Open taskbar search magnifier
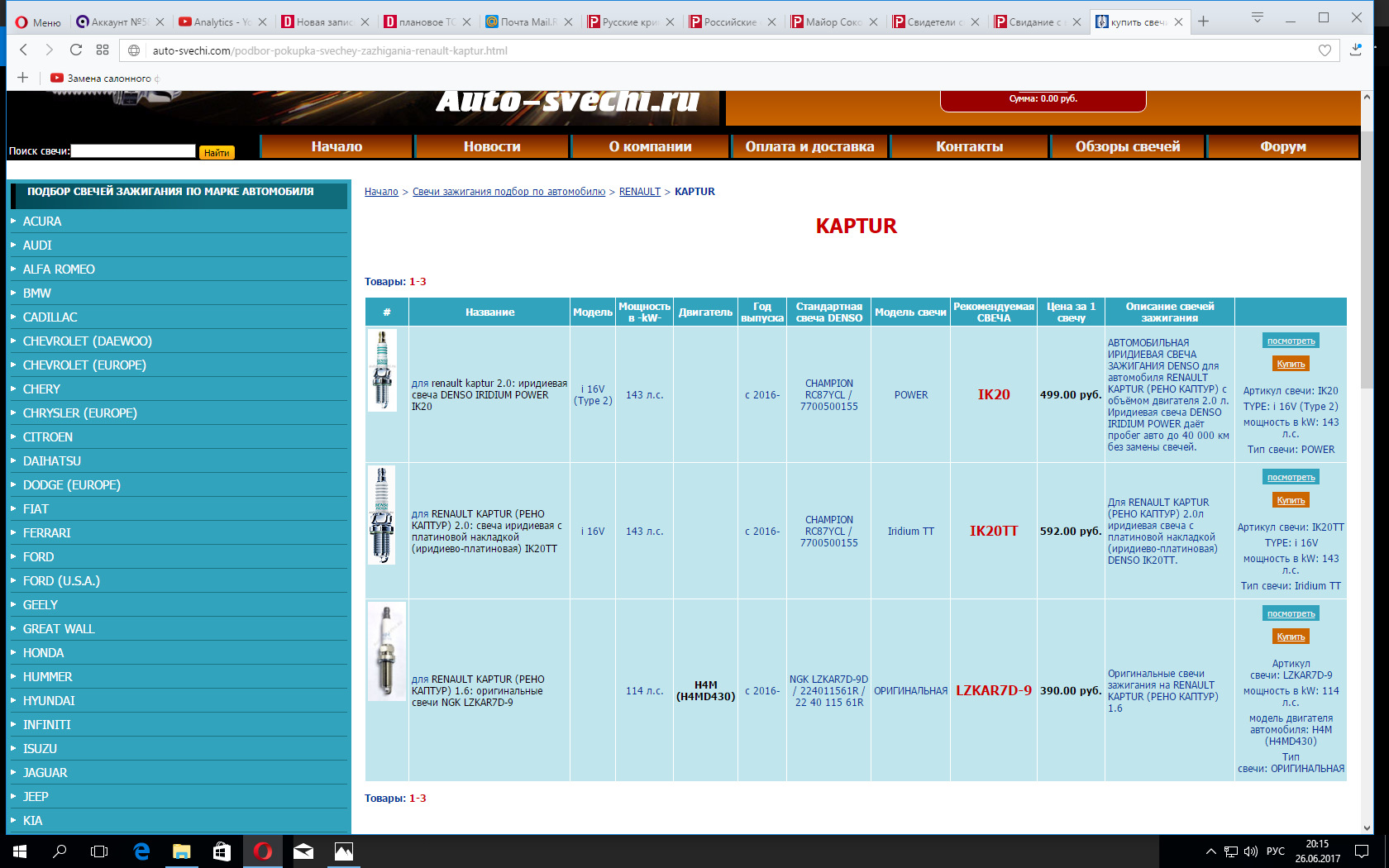The width and height of the screenshot is (1389, 868). click(x=60, y=851)
